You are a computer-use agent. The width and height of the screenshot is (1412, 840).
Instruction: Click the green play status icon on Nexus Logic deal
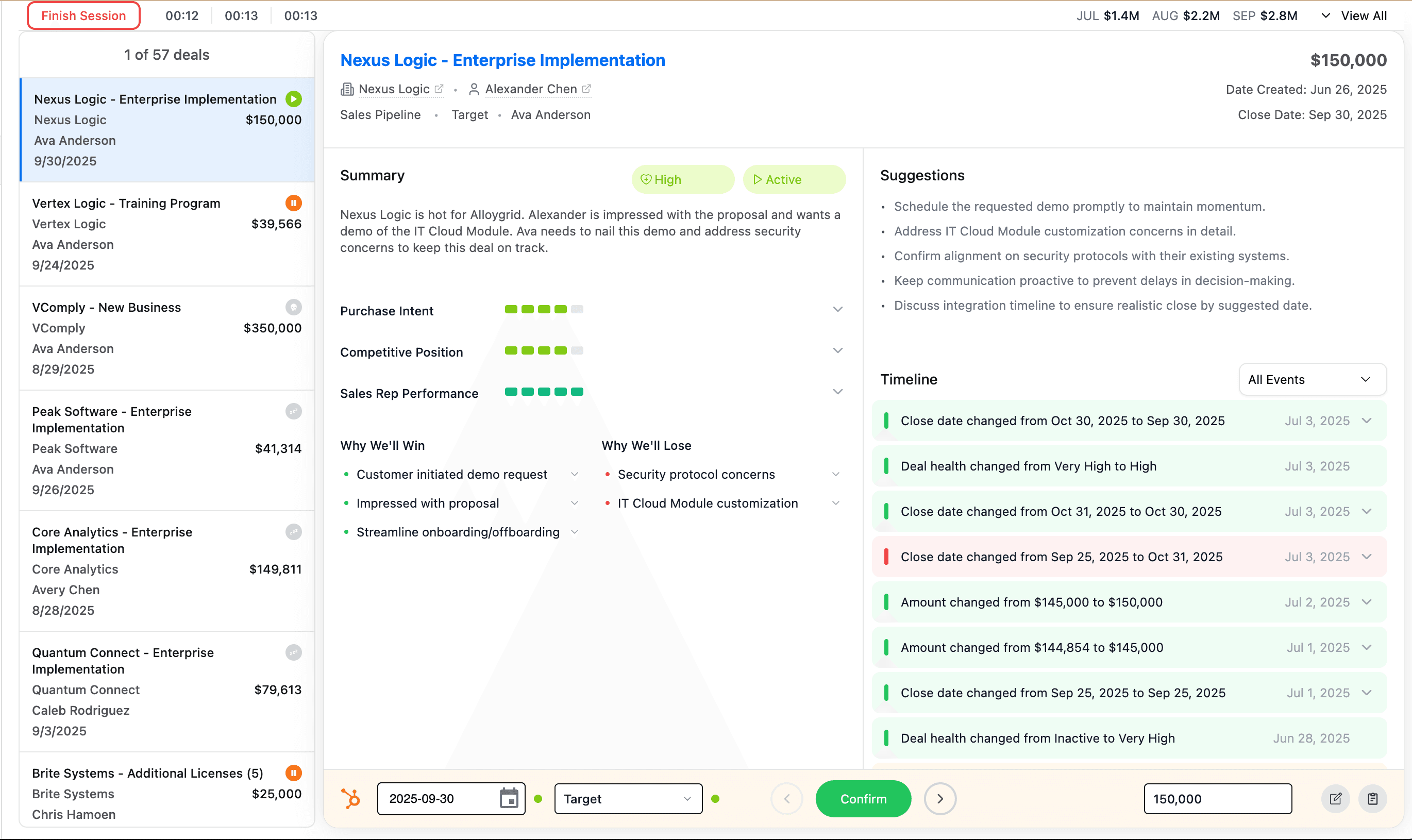coord(293,99)
